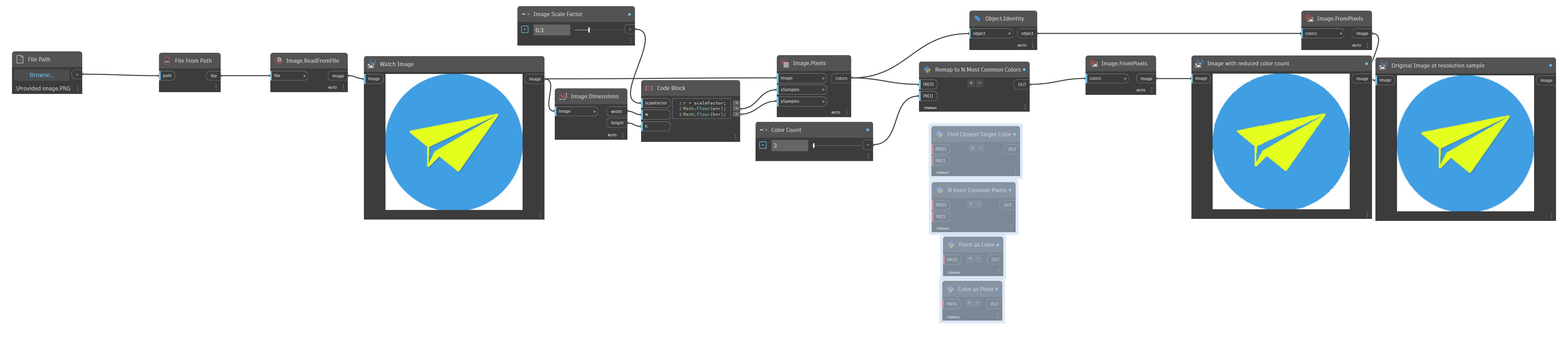Click the Image.ReadFromFile node icon

point(279,61)
